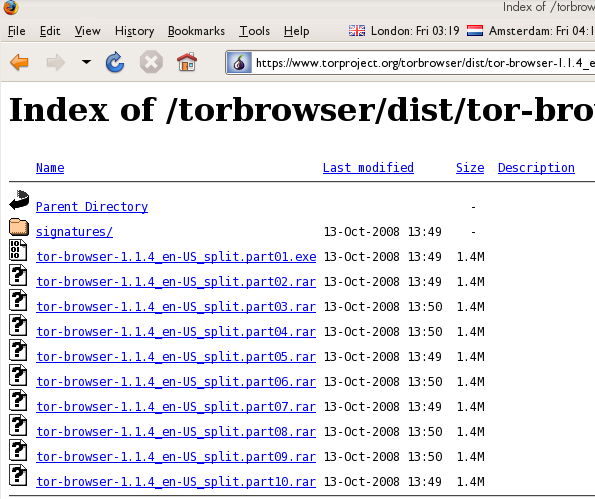Viewport: 595px width, 499px height.
Task: Open the History menu
Action: coord(134,31)
